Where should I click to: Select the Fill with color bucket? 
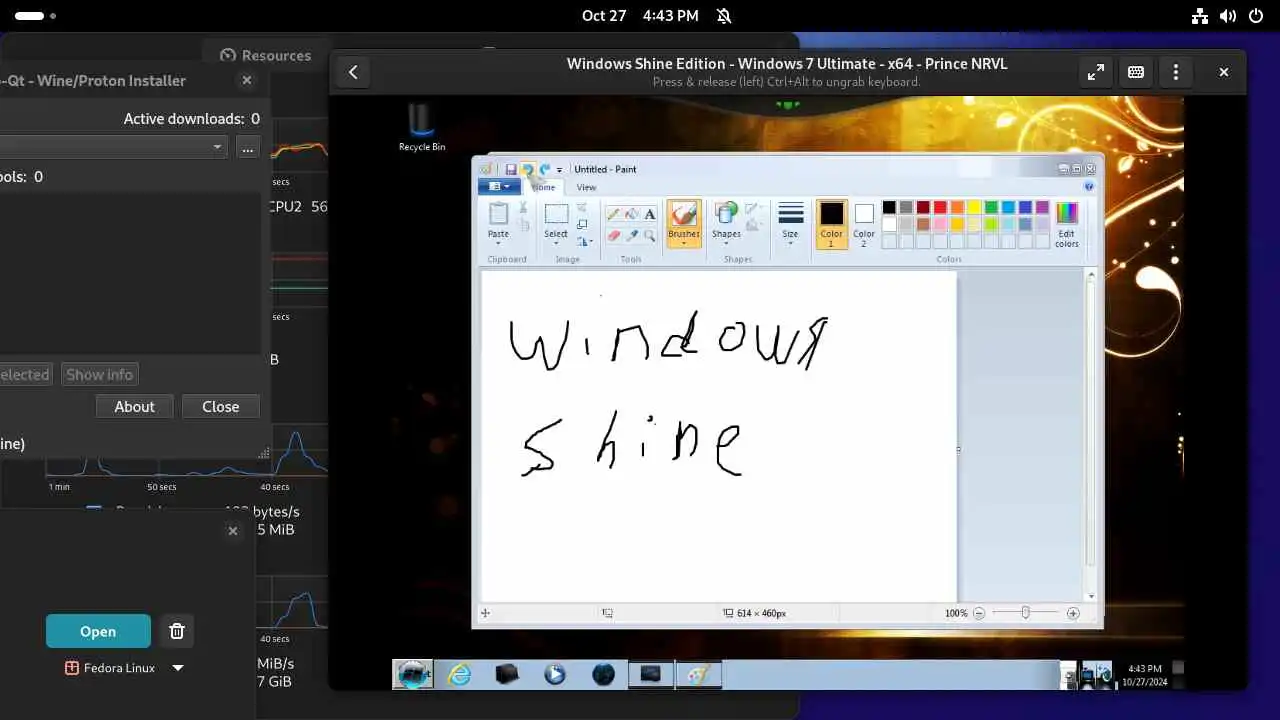click(x=631, y=214)
